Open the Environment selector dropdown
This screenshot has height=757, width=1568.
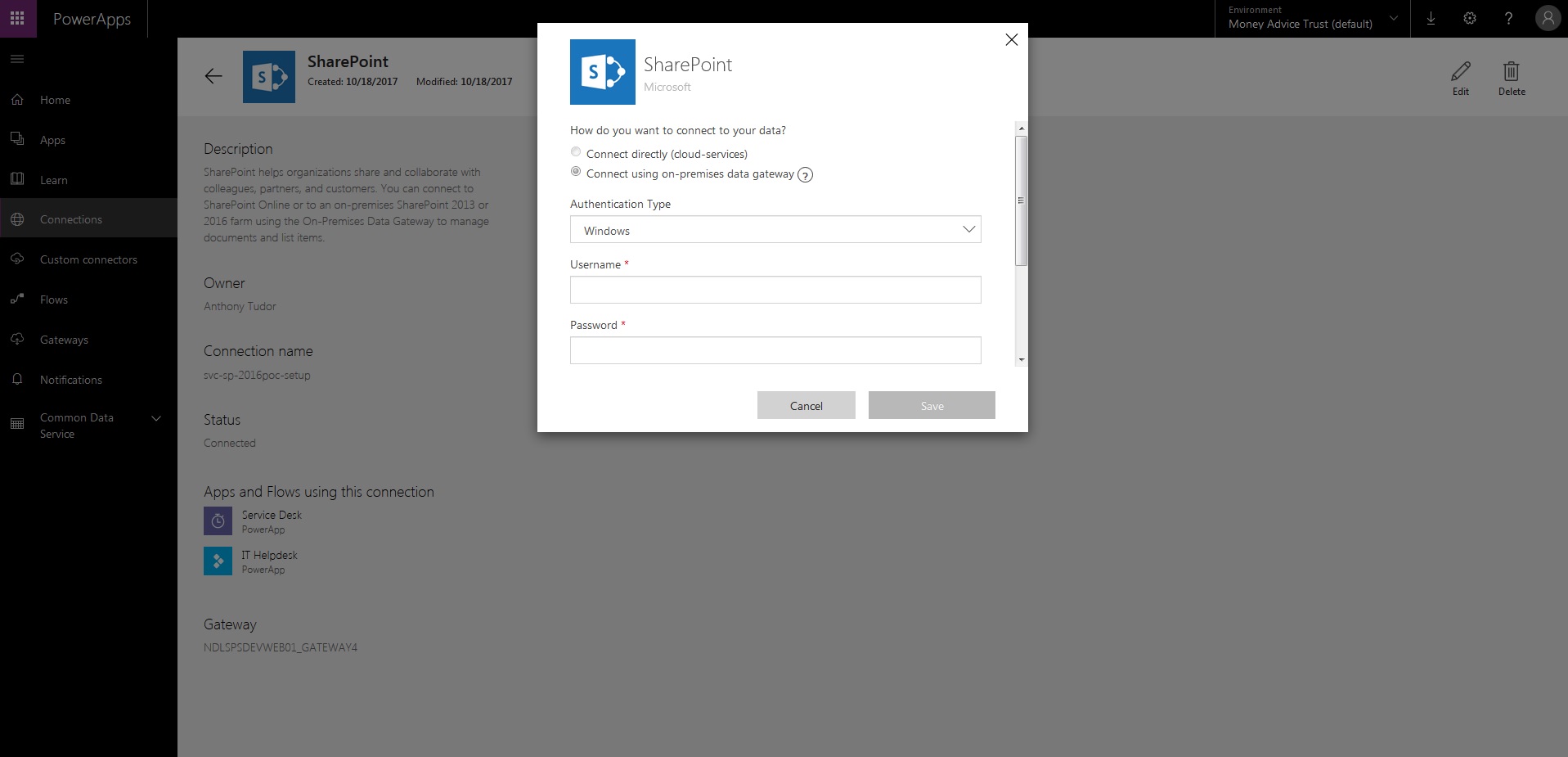point(1312,18)
